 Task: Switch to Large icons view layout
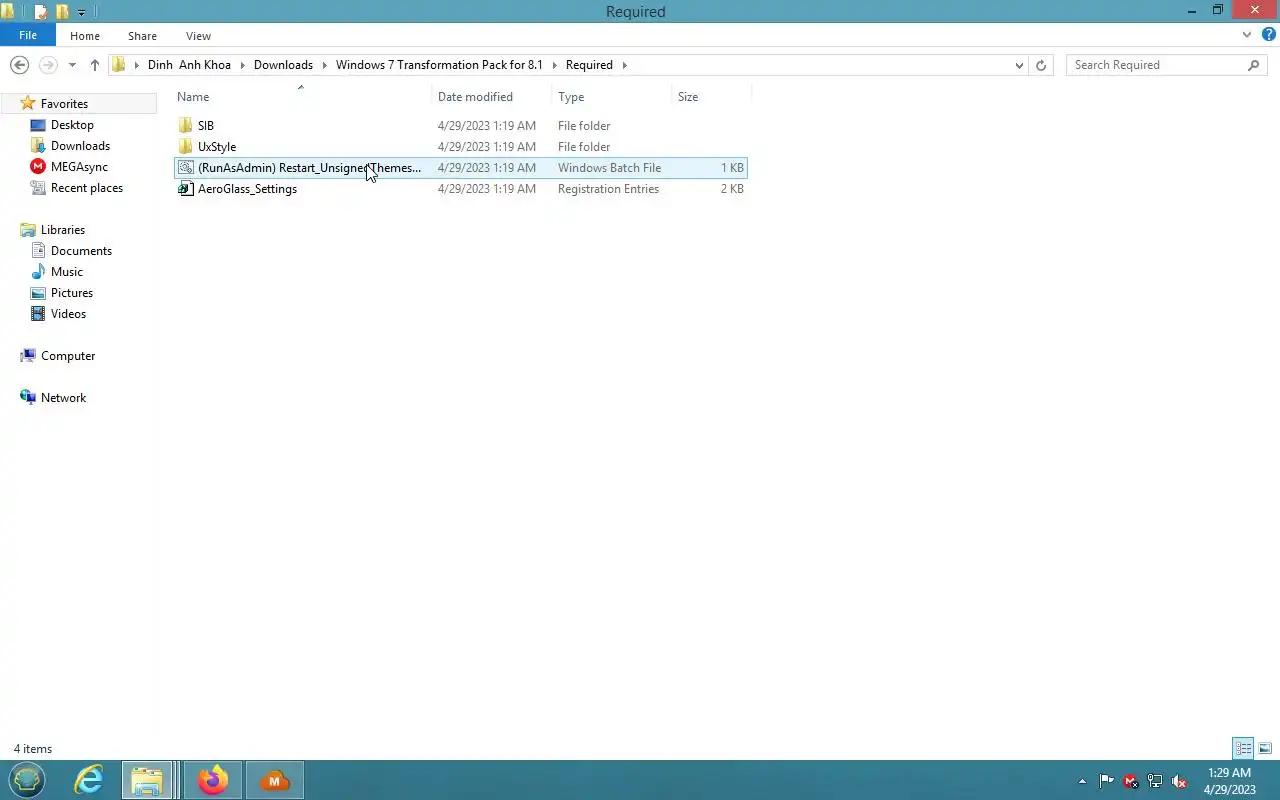(1265, 748)
